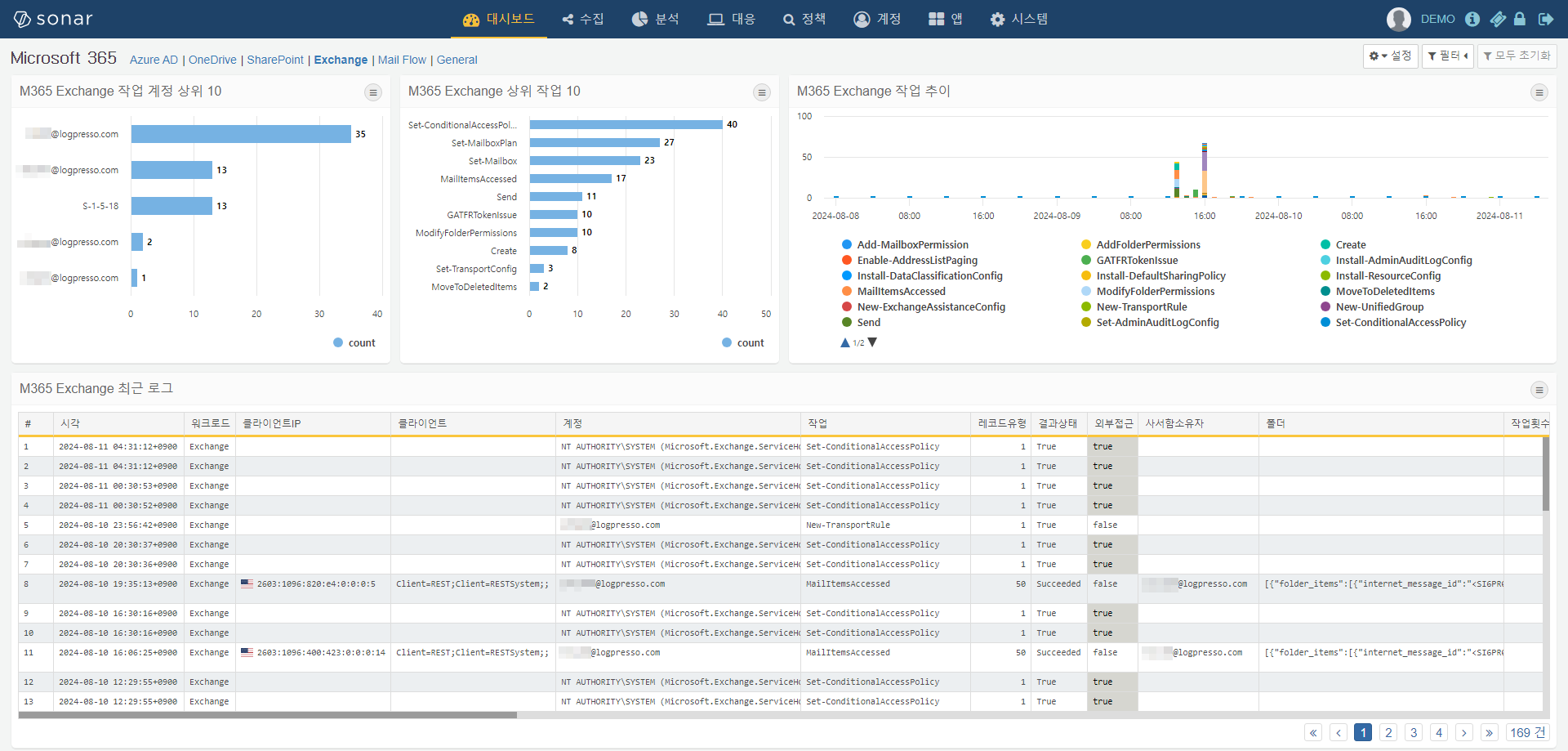
Task: Go to first page of log table
Action: point(1313,732)
